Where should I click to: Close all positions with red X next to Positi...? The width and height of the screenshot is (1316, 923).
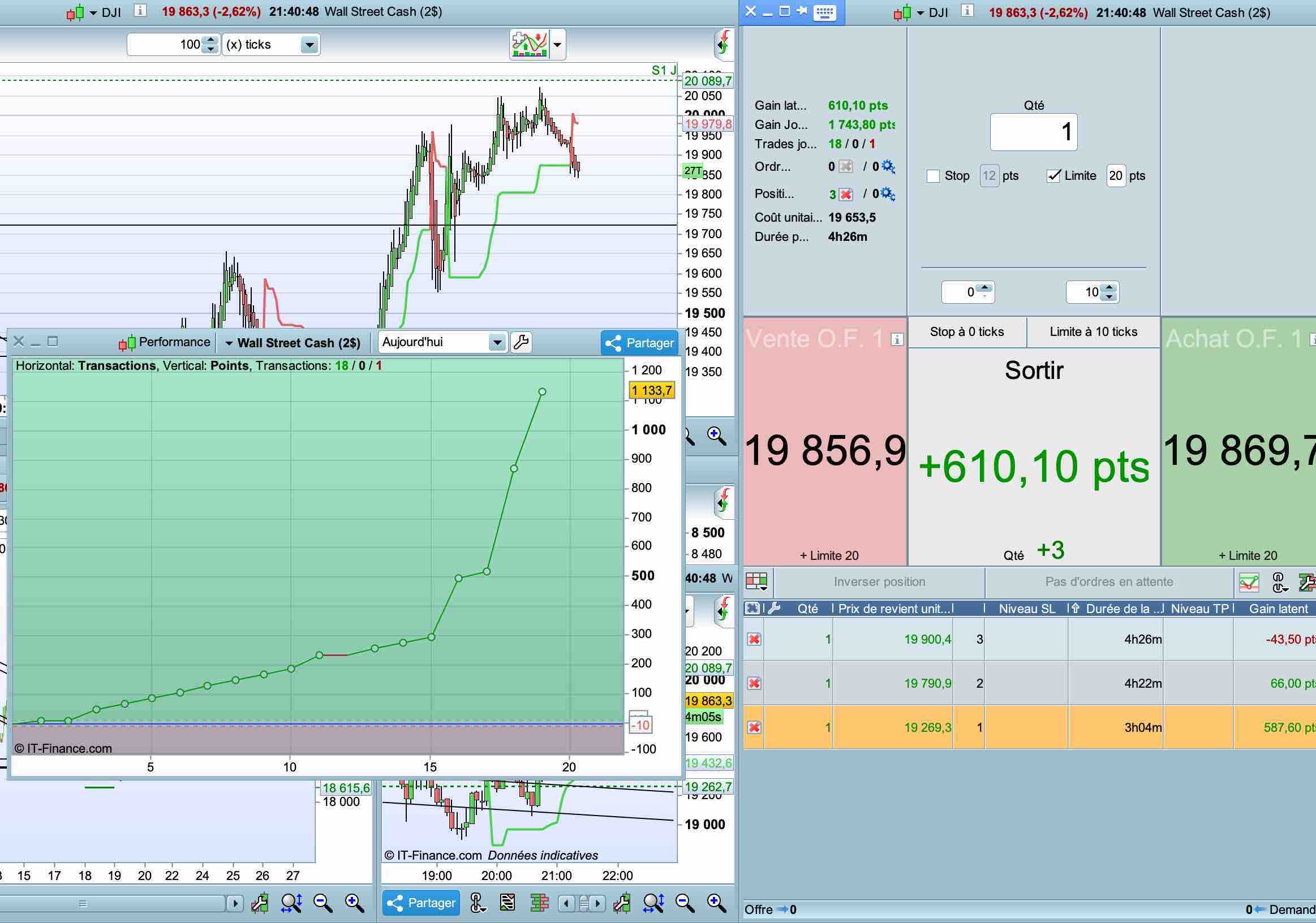coord(845,195)
